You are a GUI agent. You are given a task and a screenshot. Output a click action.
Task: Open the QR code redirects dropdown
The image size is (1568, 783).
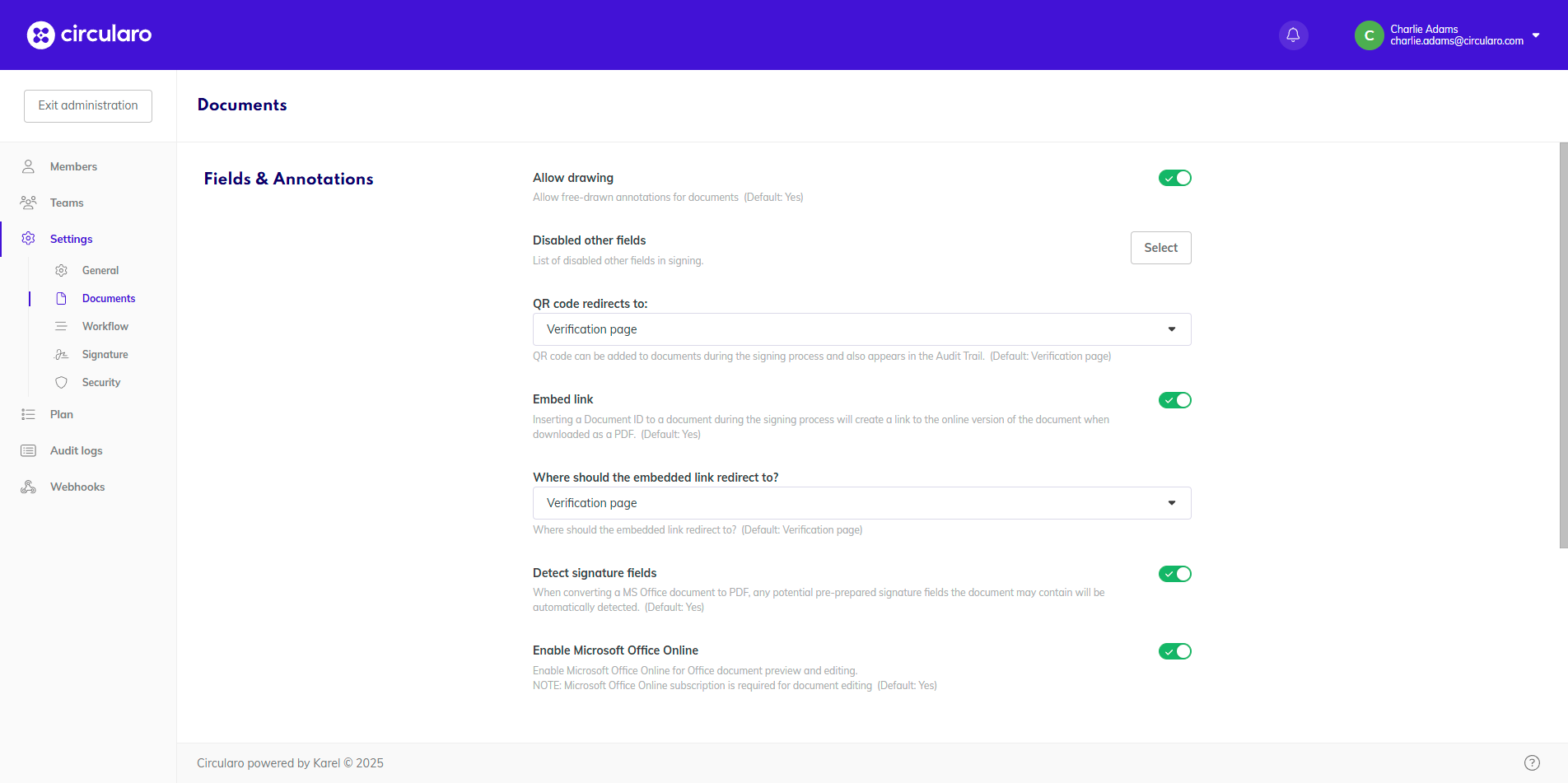click(861, 329)
